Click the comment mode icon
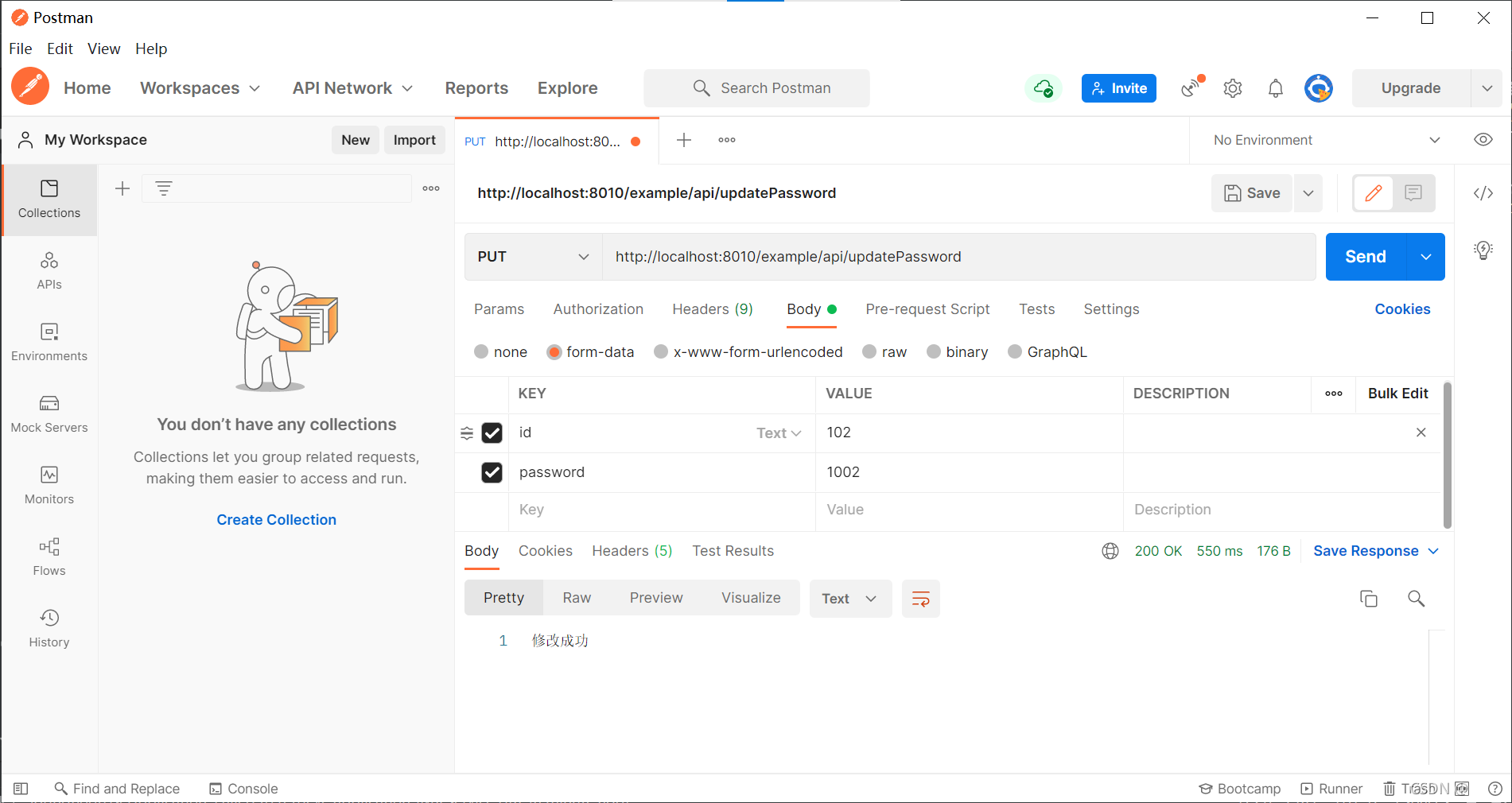 (1413, 193)
